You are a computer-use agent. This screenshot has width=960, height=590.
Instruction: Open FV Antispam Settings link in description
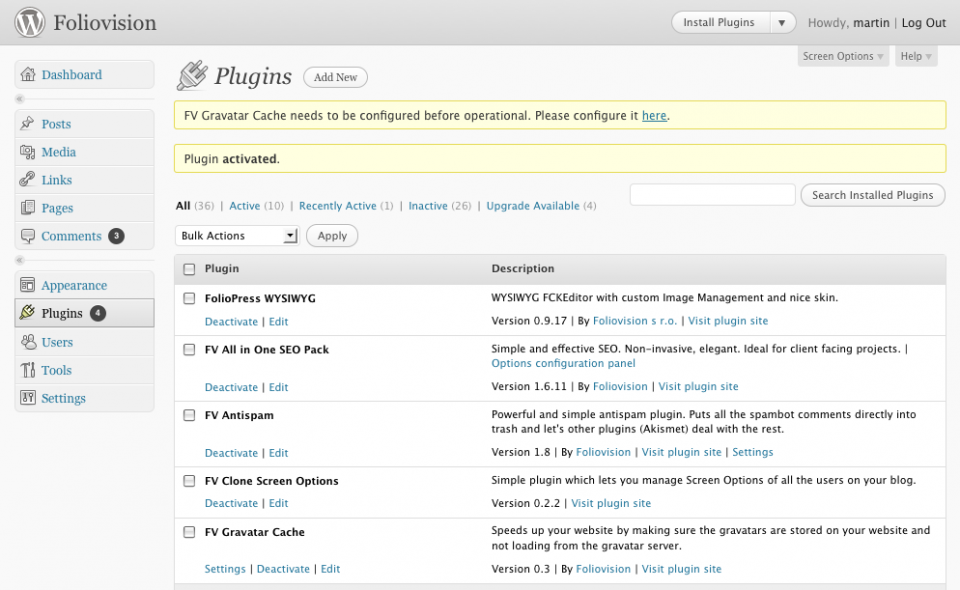click(752, 452)
